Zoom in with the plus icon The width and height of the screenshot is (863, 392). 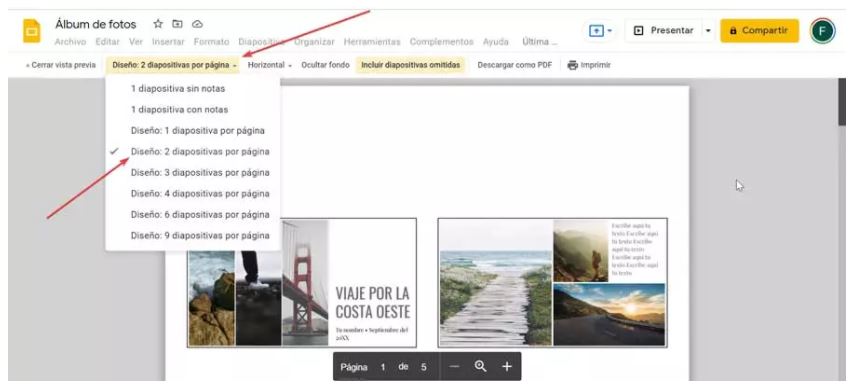point(507,367)
